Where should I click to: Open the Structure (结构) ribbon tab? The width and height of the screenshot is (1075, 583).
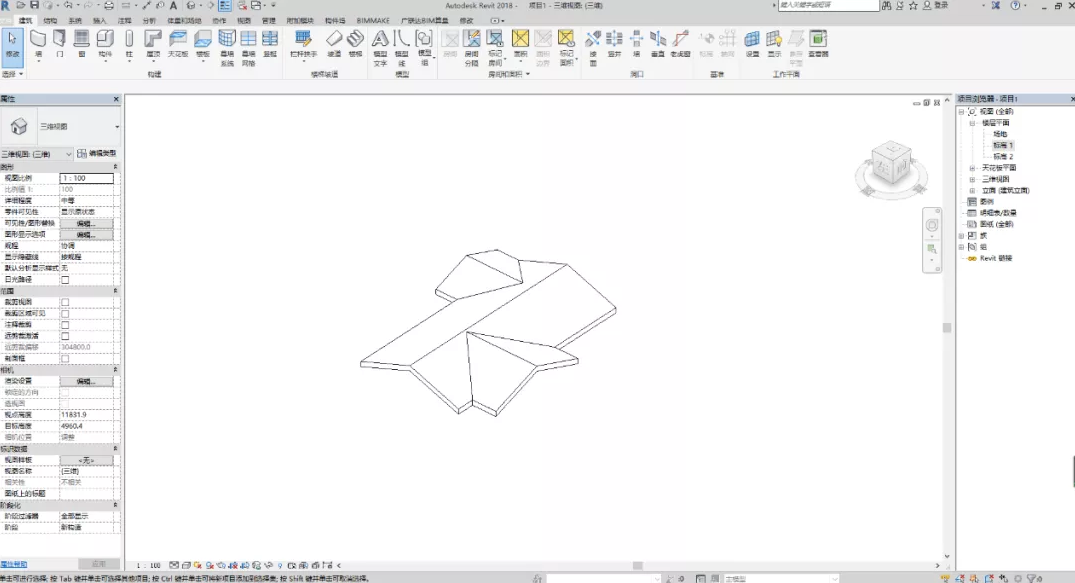point(50,21)
